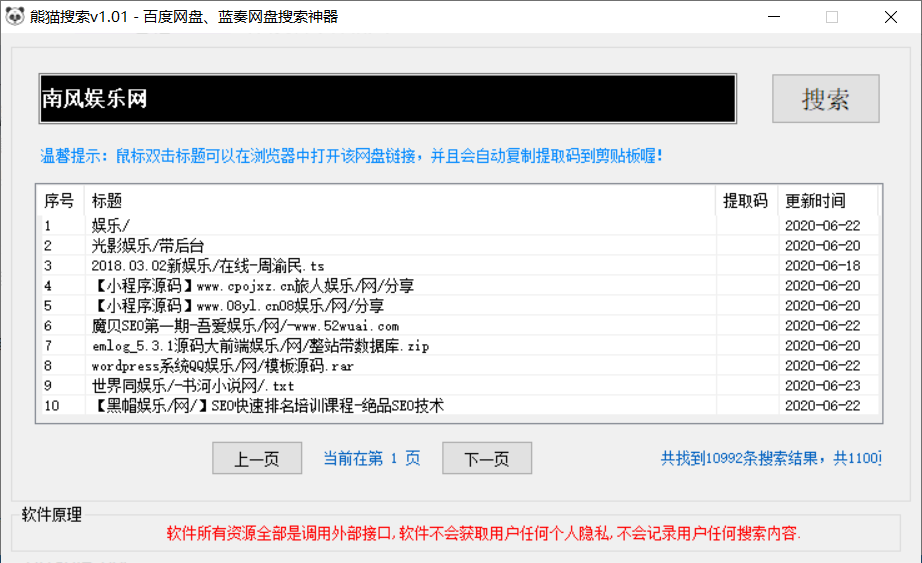Go to next page with 下一页
The width and height of the screenshot is (922, 563).
pyautogui.click(x=487, y=458)
